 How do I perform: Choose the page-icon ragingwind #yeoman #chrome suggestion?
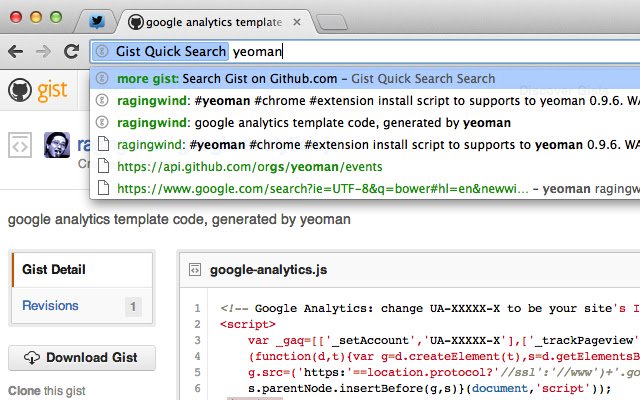tap(365, 144)
